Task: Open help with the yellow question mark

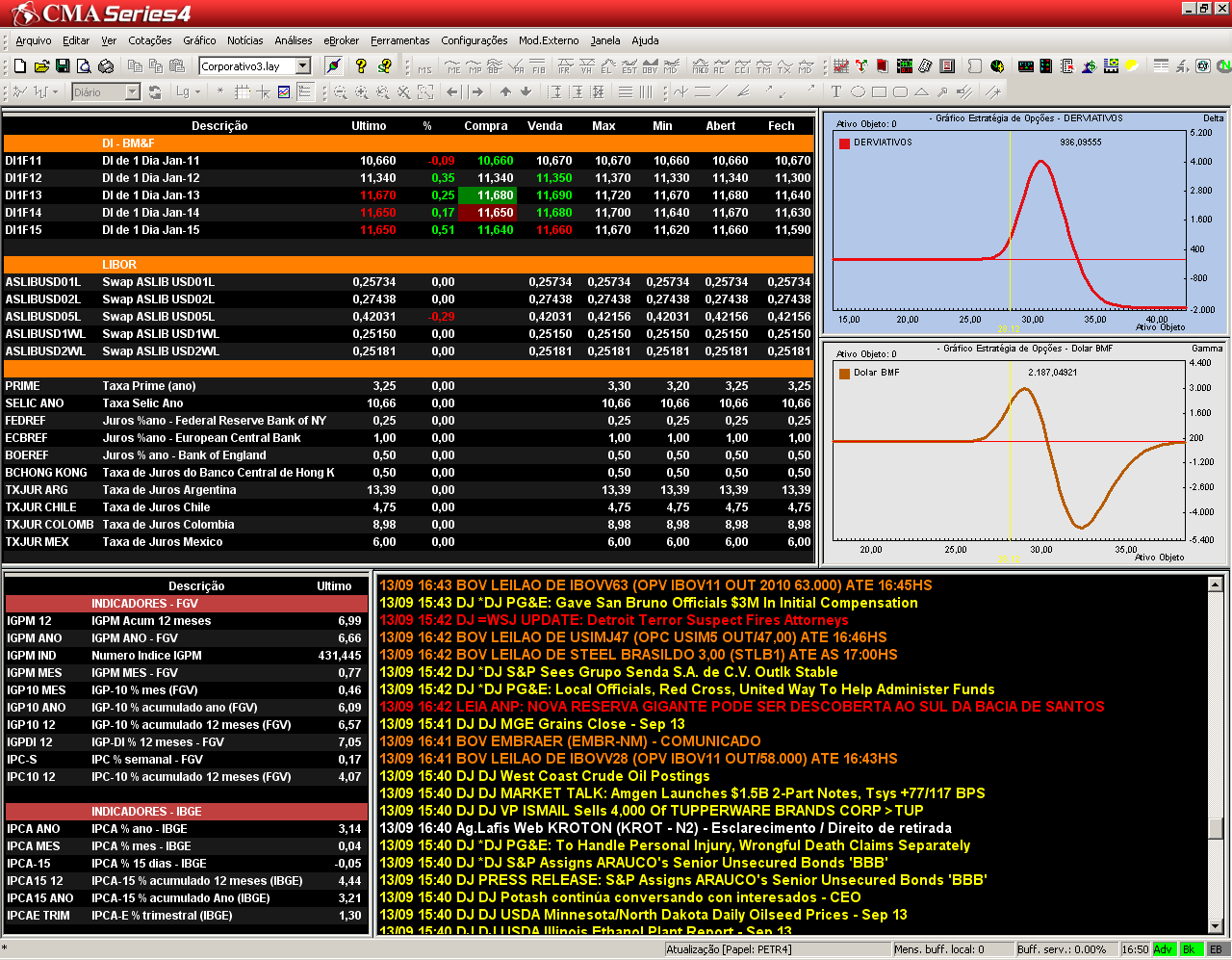Action: (361, 65)
